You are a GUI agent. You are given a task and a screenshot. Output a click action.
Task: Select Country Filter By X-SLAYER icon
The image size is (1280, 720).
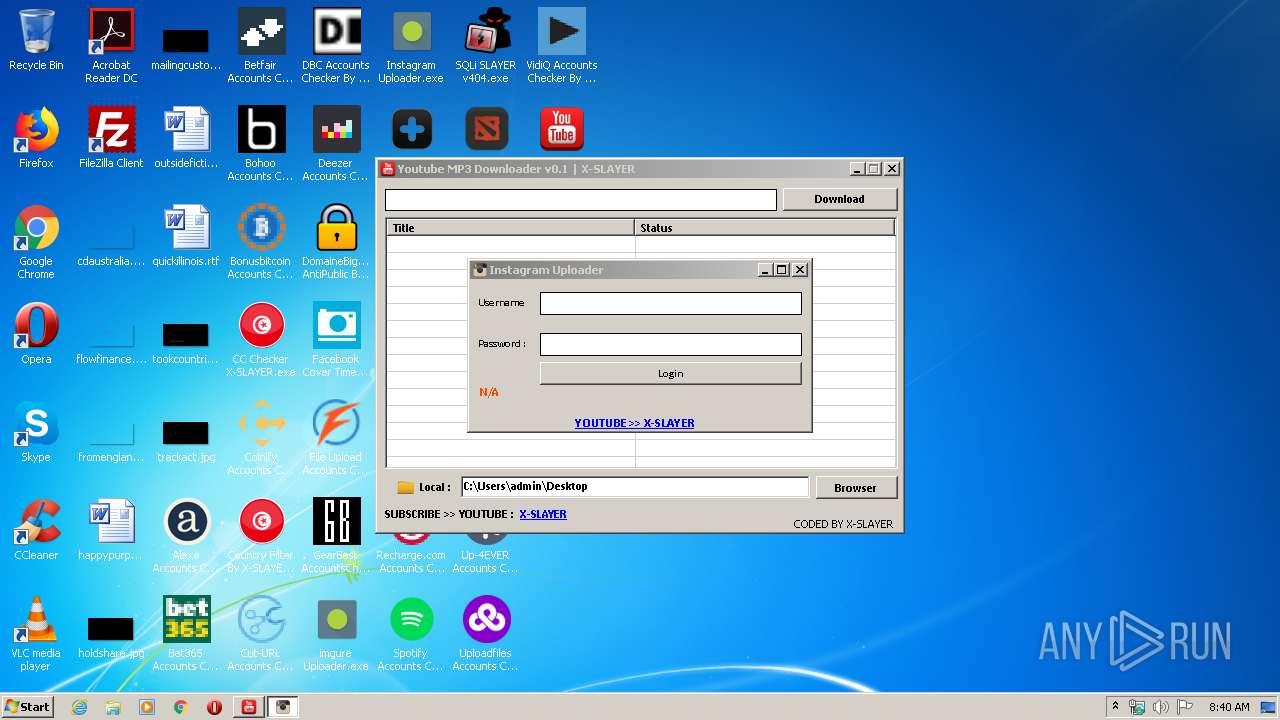[261, 536]
